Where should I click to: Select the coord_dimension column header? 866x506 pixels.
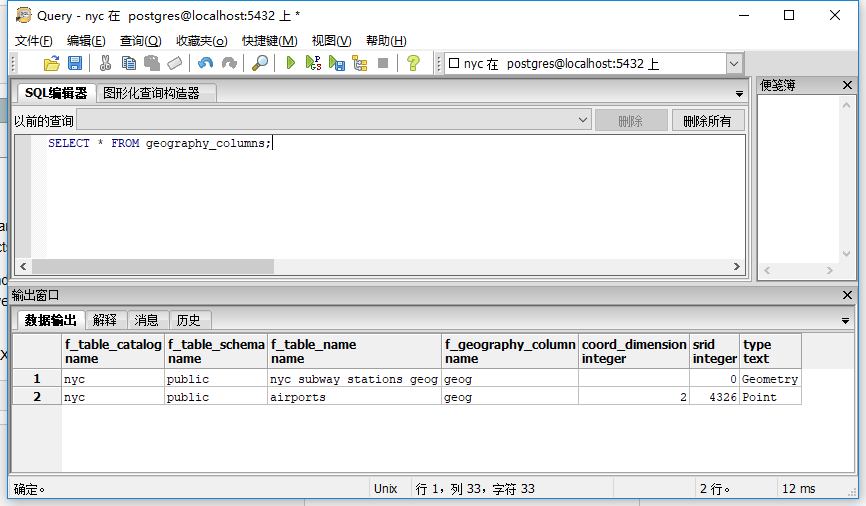click(634, 351)
